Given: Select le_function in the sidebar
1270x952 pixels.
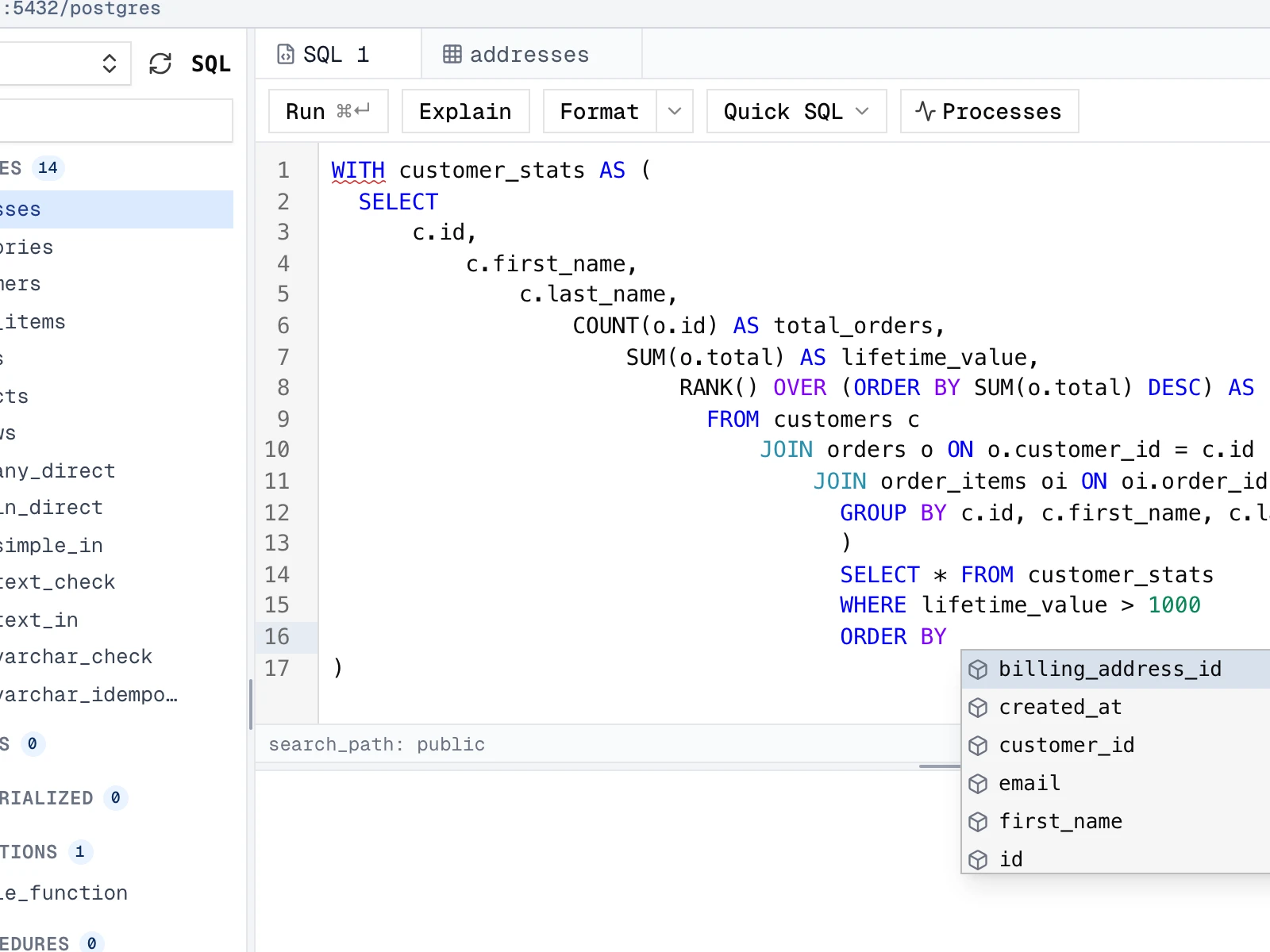Looking at the screenshot, I should pos(64,892).
